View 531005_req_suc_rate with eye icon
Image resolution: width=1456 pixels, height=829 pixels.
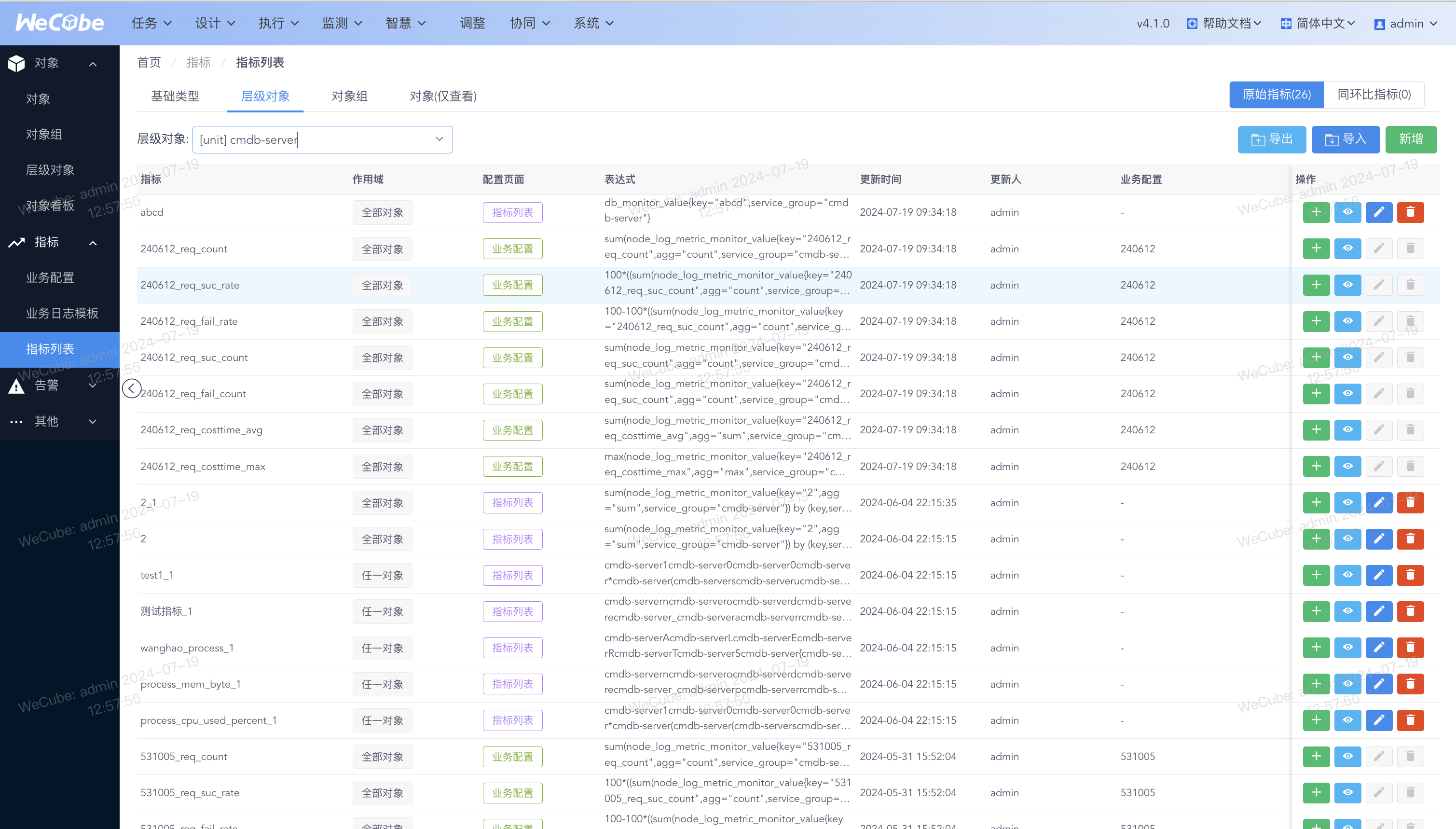pyautogui.click(x=1347, y=792)
